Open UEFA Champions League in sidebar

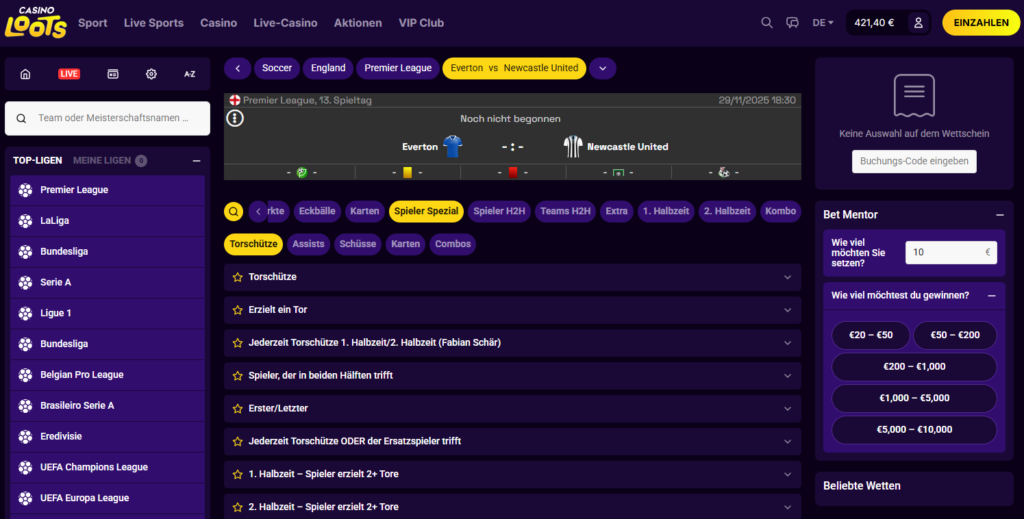click(108, 467)
